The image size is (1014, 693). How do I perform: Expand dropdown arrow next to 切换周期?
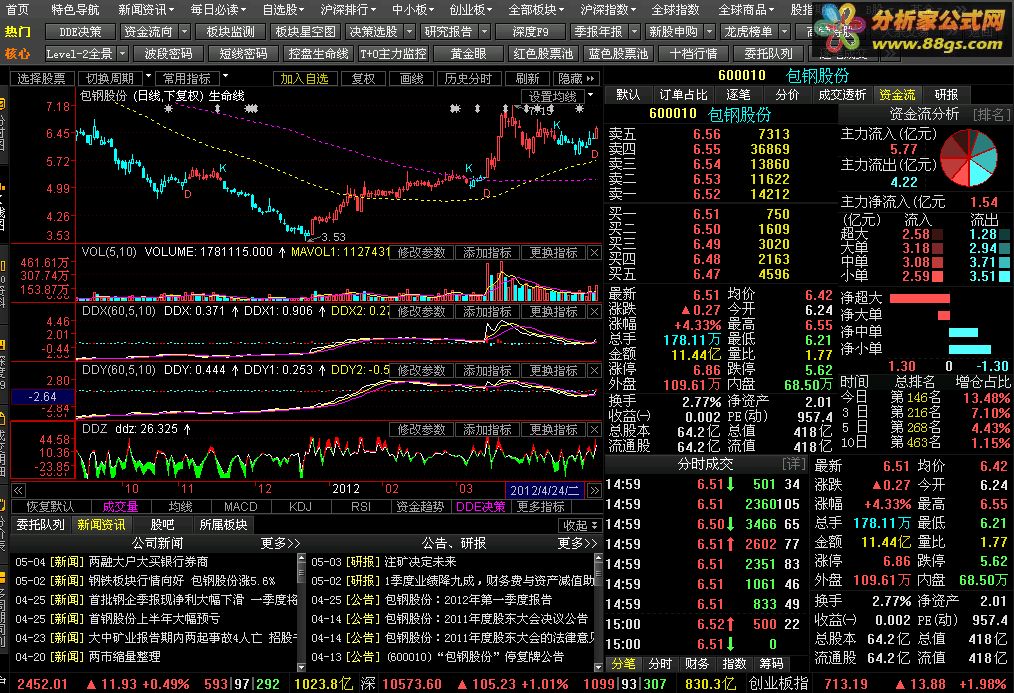tap(148, 76)
